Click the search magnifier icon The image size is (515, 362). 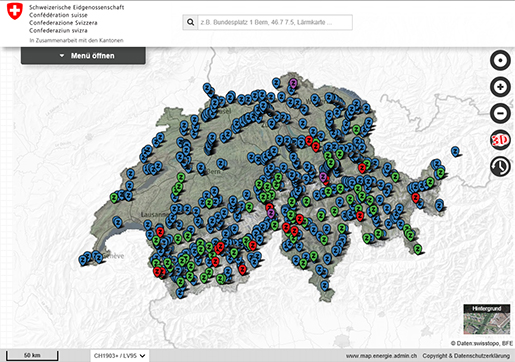[190, 22]
